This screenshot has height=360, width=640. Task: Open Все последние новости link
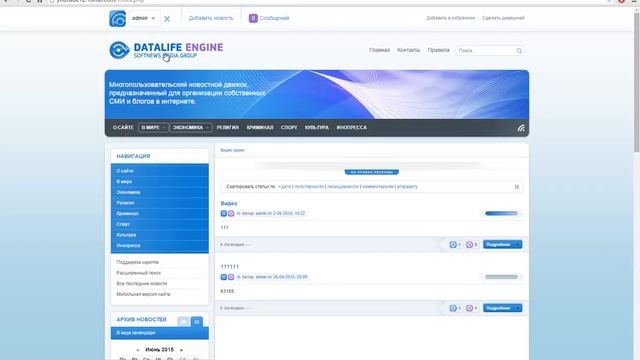[x=141, y=283]
